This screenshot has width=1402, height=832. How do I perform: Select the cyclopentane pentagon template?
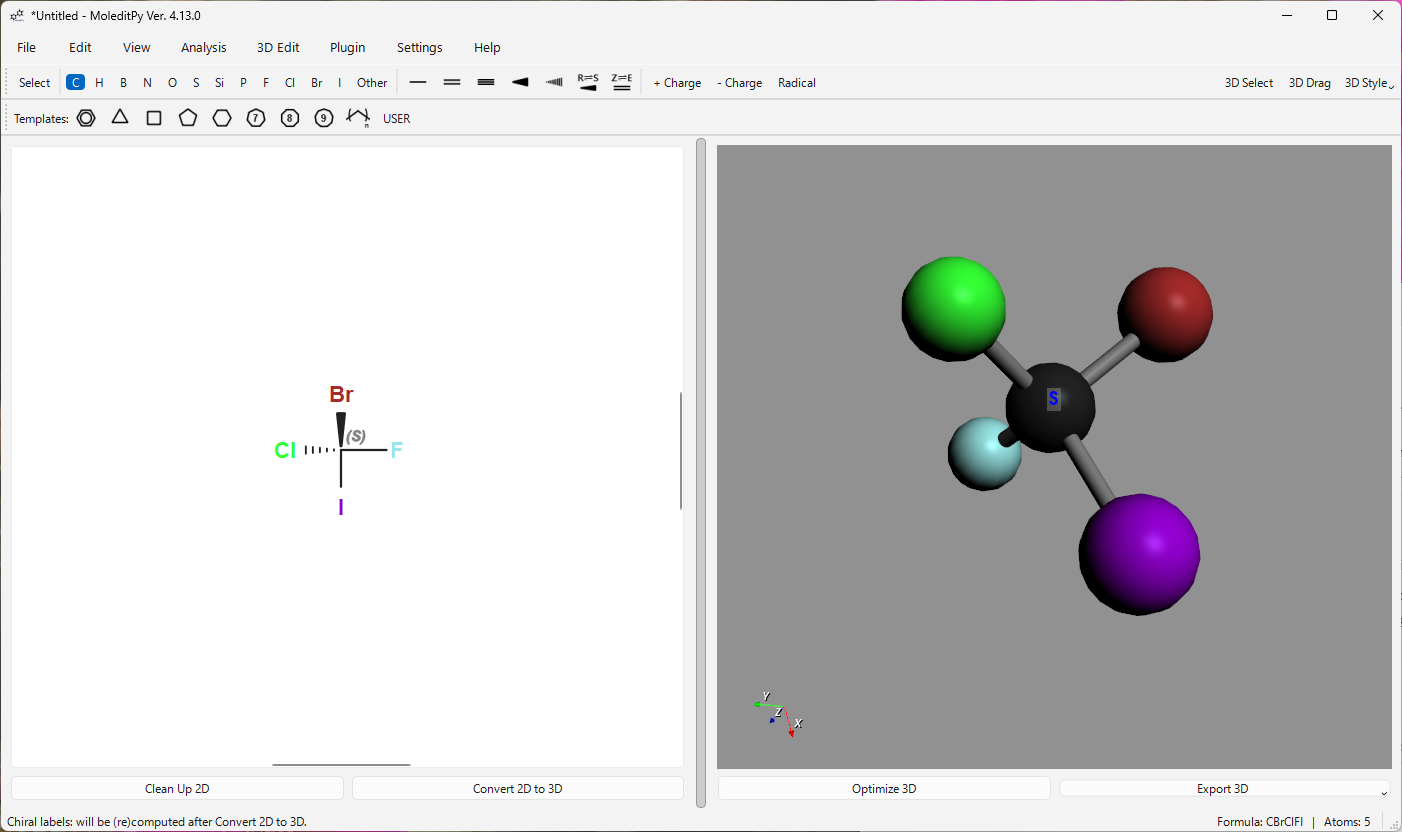pos(188,118)
